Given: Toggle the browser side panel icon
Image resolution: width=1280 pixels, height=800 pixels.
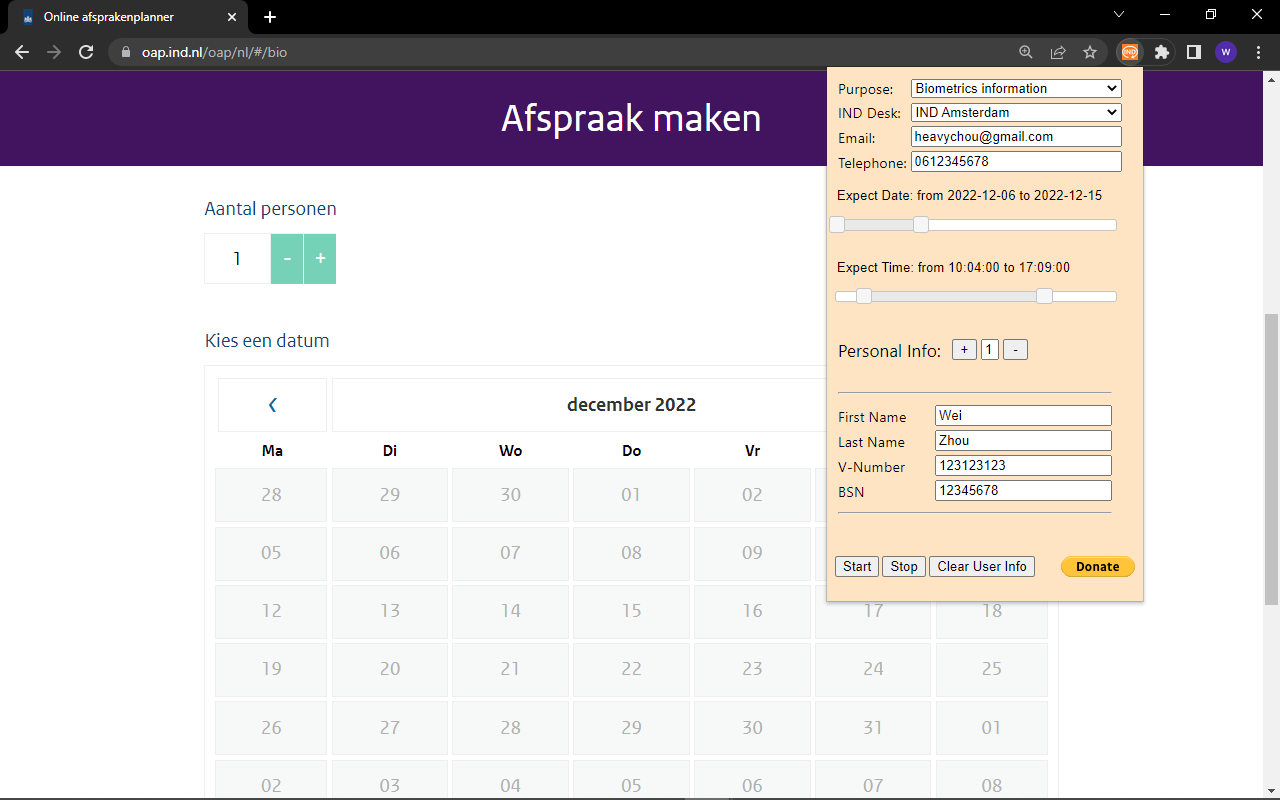Looking at the screenshot, I should pyautogui.click(x=1193, y=52).
